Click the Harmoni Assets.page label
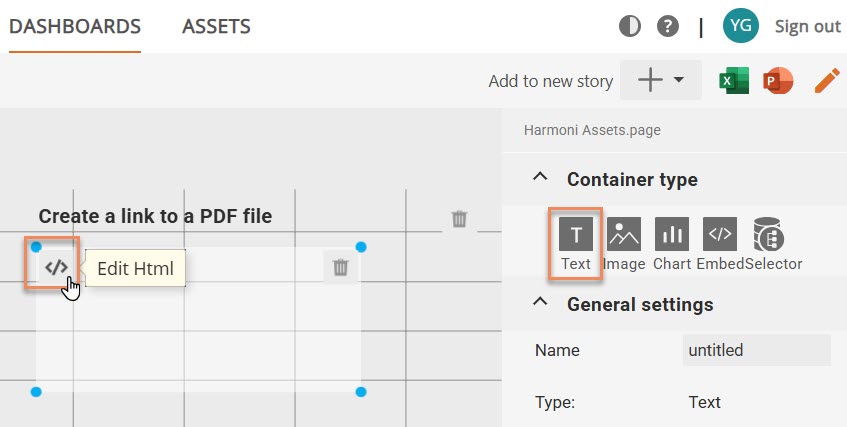 [592, 130]
